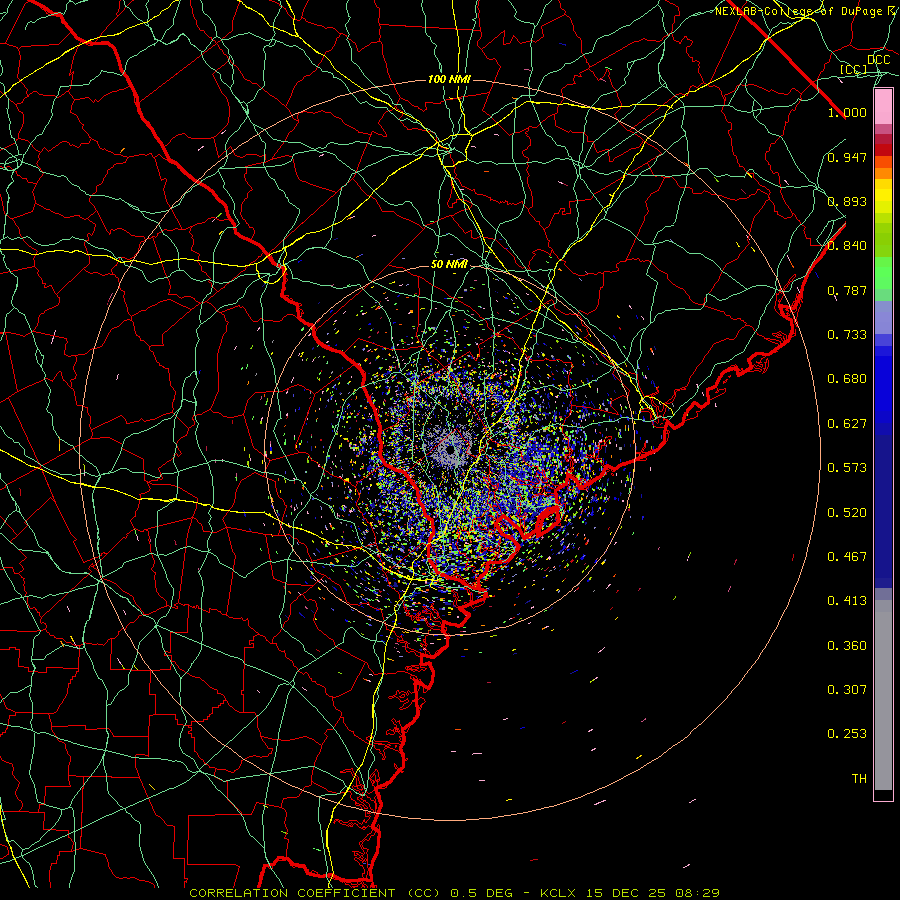This screenshot has width=900, height=900.
Task: Click the bright green segment of the color bar
Action: [x=883, y=273]
